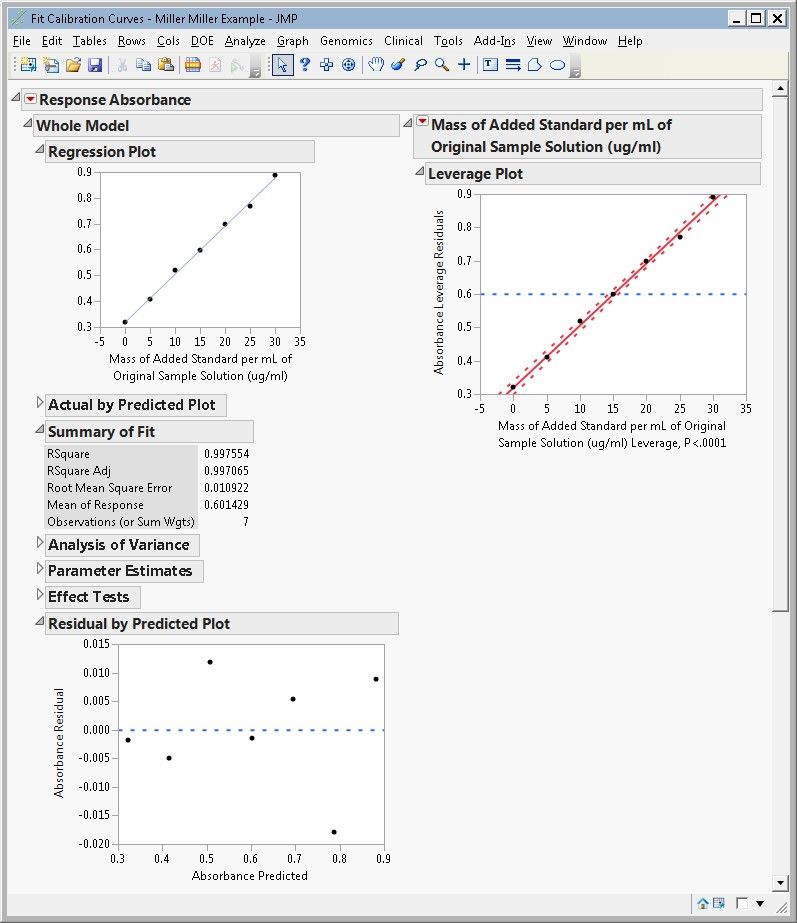Click the home window icon in status bar

[x=702, y=903]
